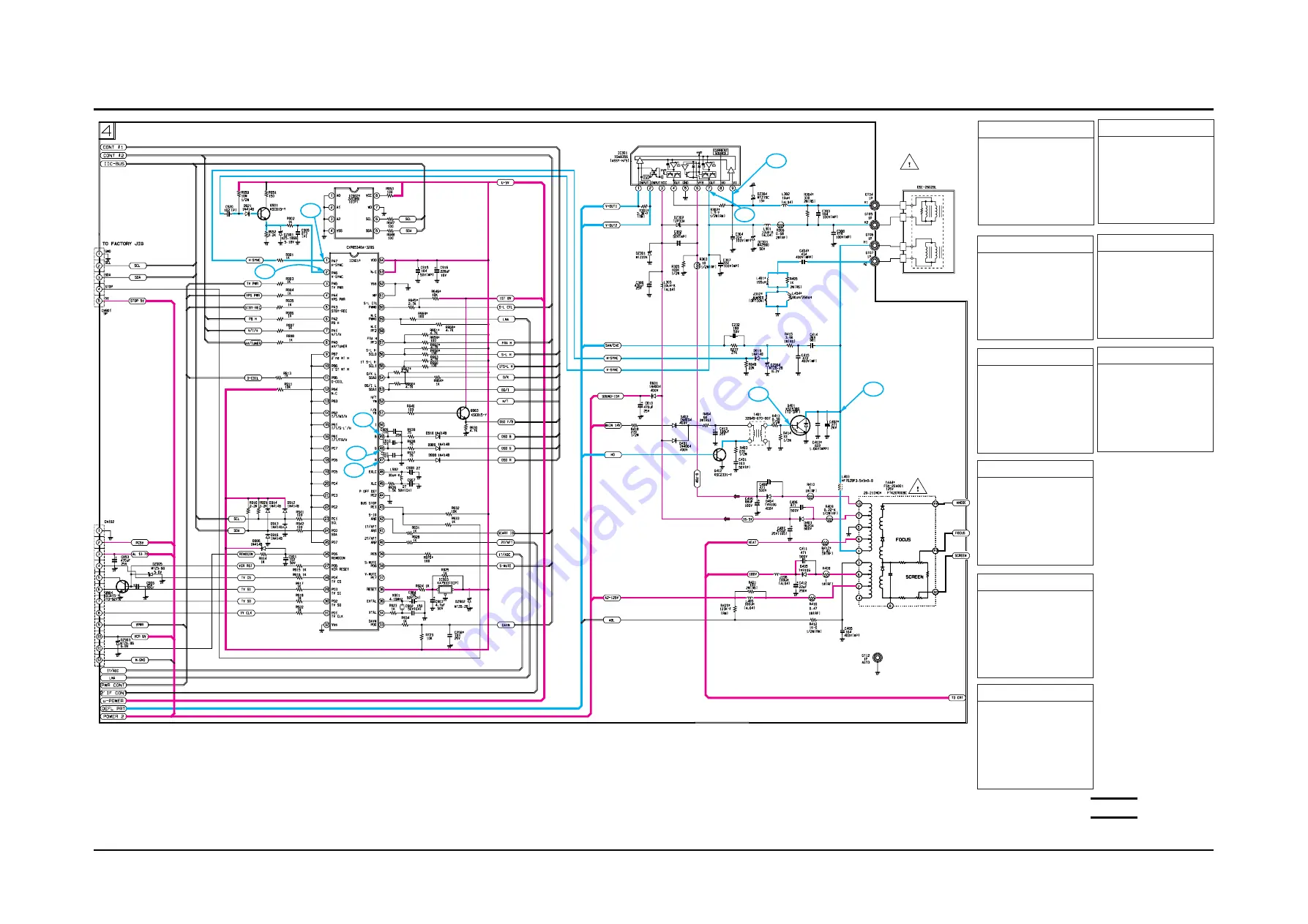Screen dimensions: 1308x924
Task: Click the 8-pin IC902 EEPROM chip
Action: tap(354, 213)
